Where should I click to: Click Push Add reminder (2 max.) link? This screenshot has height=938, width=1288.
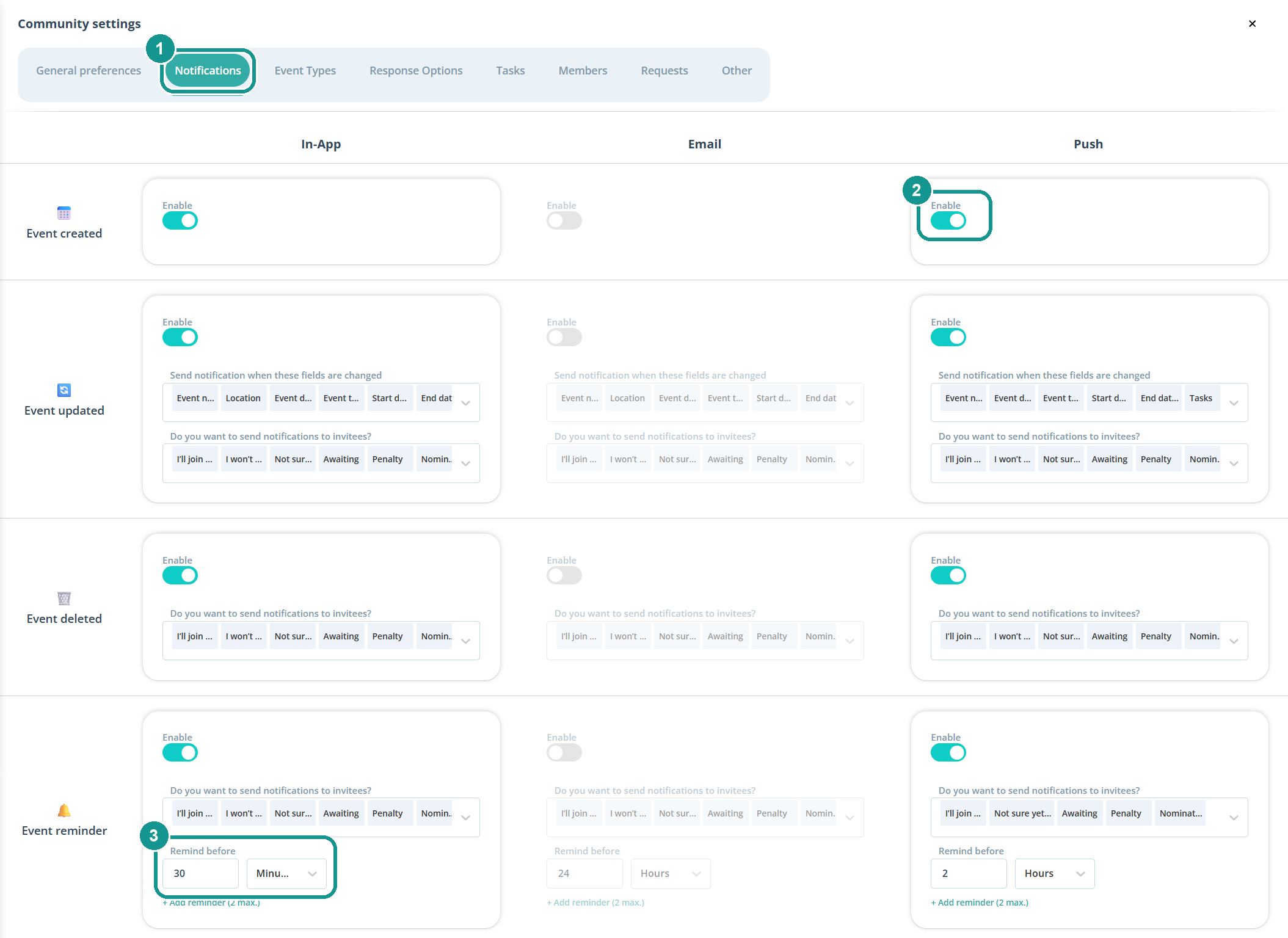pos(980,903)
